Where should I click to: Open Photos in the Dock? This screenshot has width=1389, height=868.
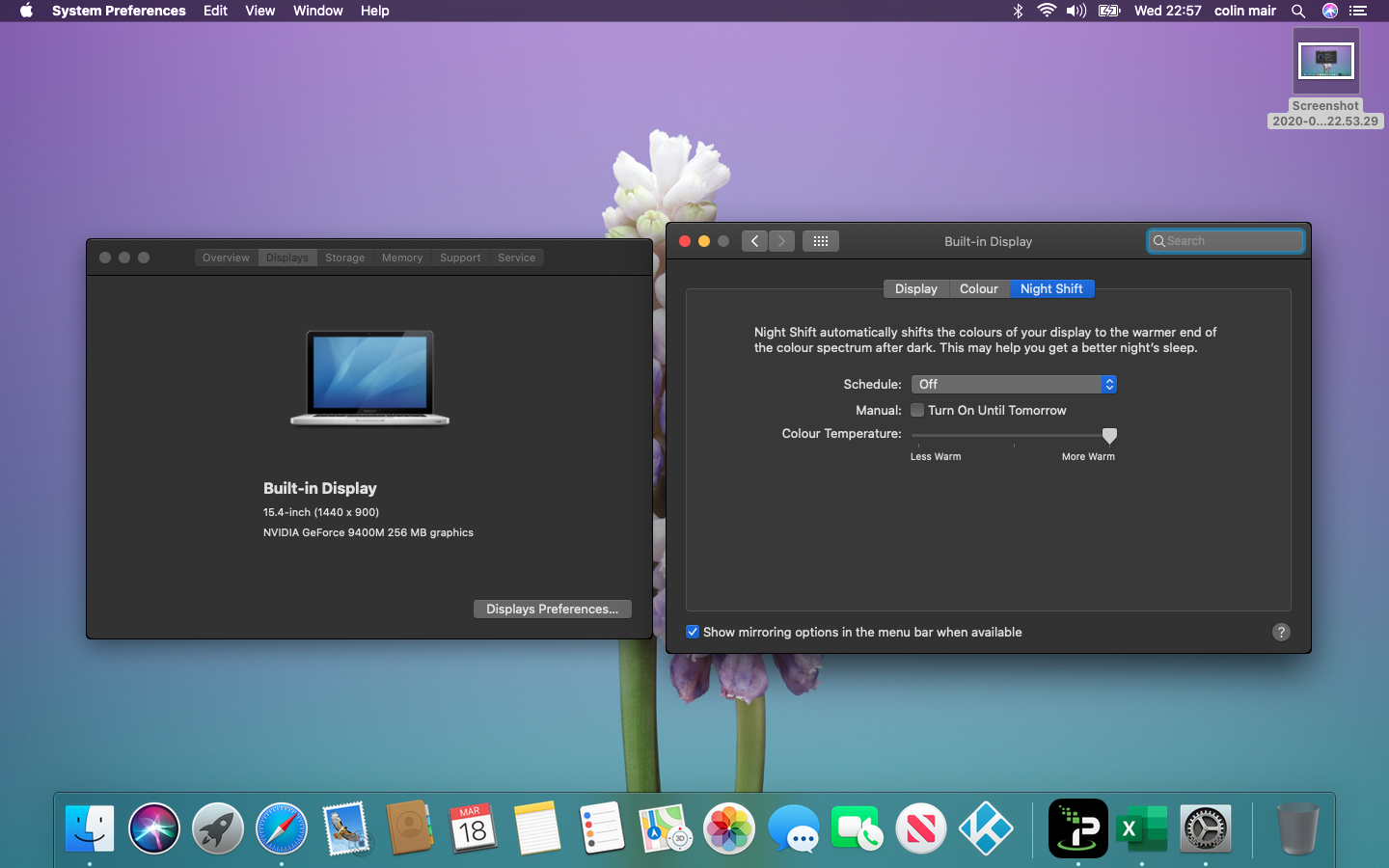pyautogui.click(x=729, y=828)
